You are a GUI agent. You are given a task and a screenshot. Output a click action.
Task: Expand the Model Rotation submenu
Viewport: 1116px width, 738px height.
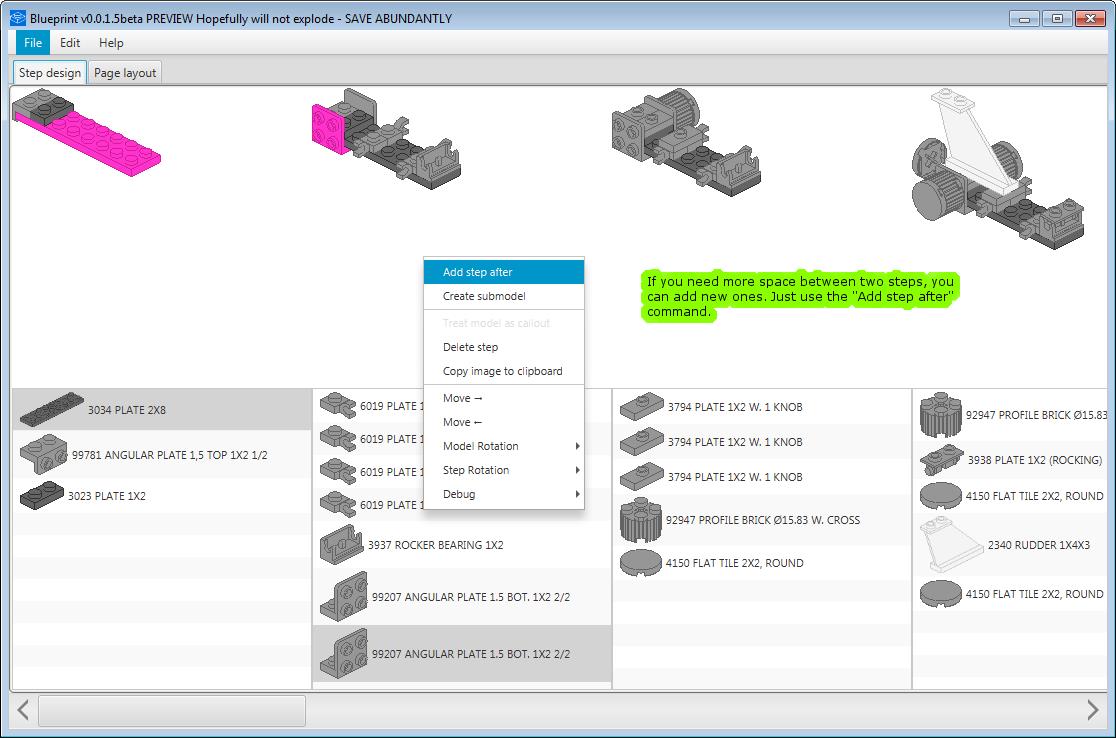(504, 446)
